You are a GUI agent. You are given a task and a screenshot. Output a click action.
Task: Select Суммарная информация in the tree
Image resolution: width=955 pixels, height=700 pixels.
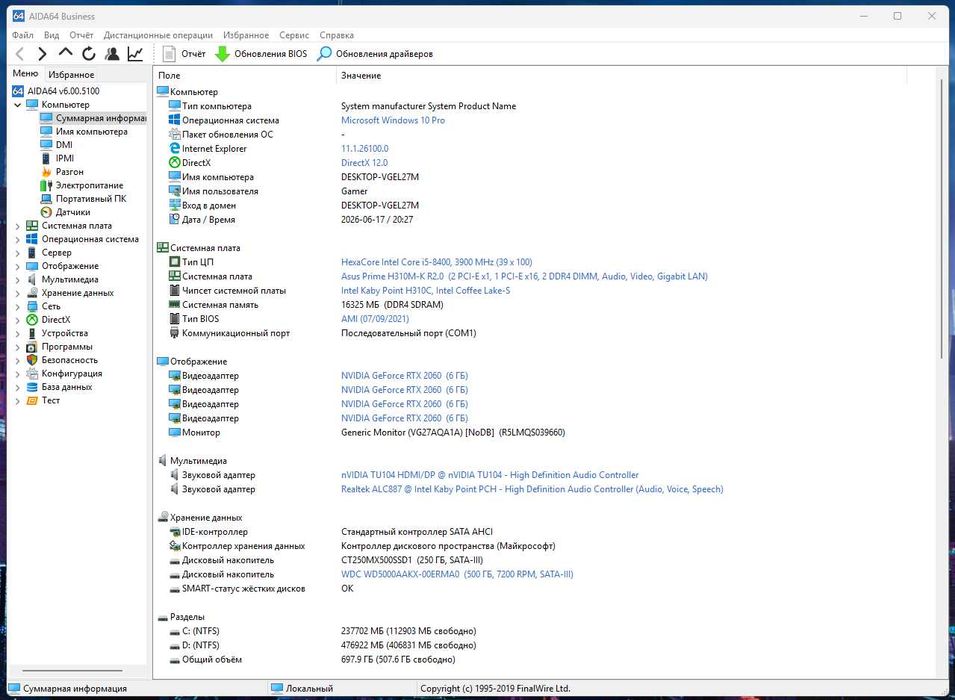pyautogui.click(x=93, y=118)
